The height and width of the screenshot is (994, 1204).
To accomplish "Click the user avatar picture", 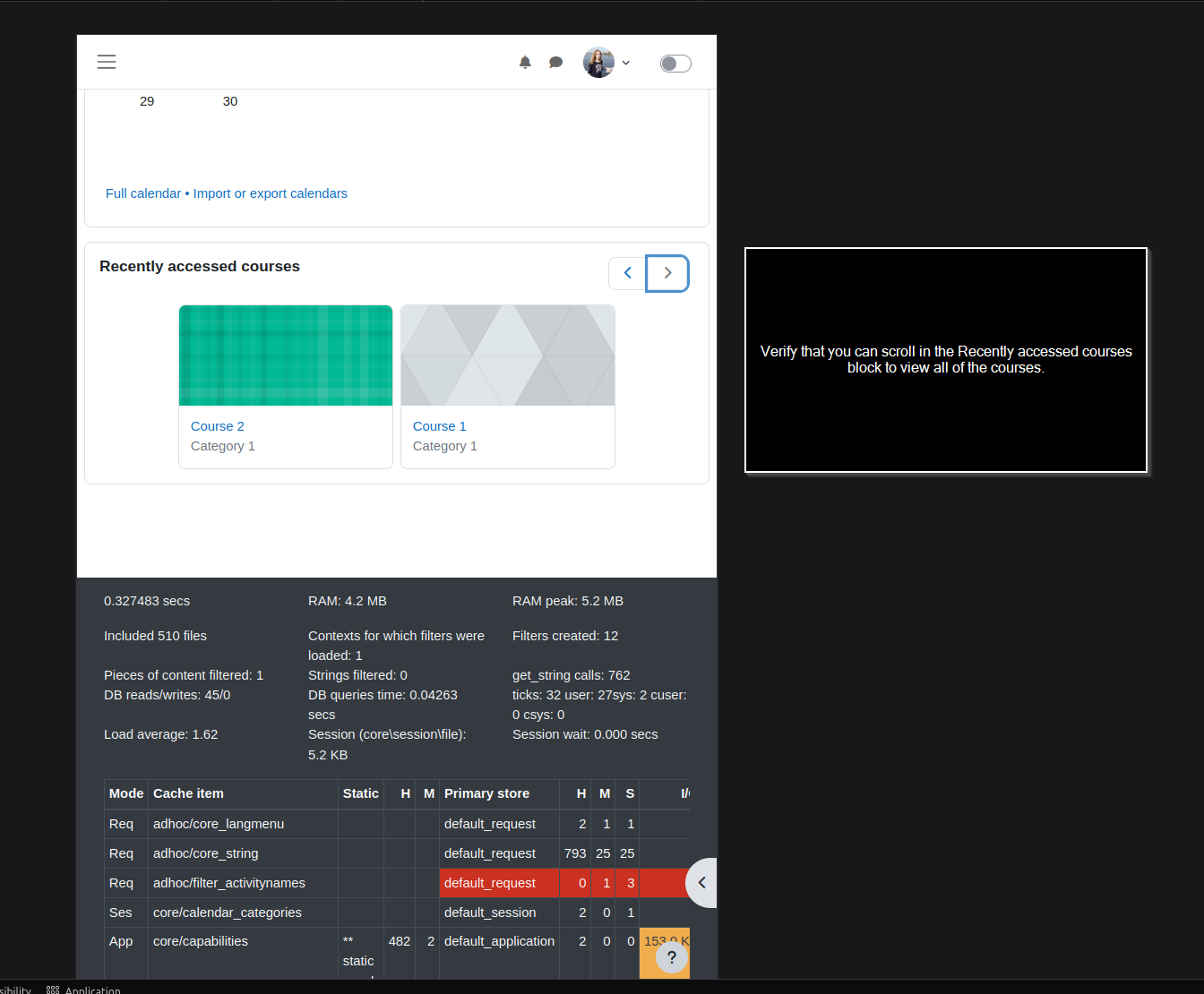I will pyautogui.click(x=598, y=63).
